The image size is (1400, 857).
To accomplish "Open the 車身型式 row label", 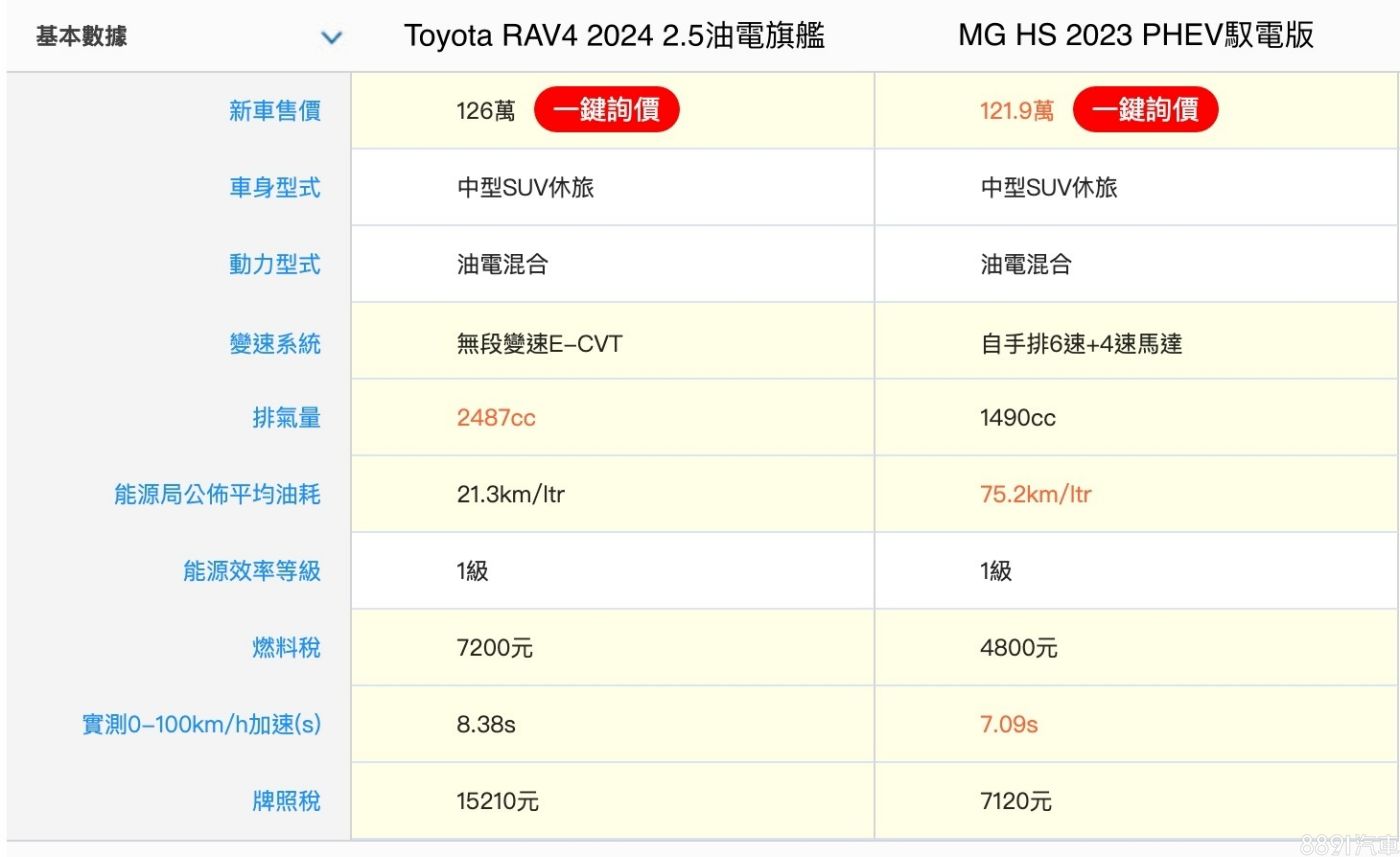I will pyautogui.click(x=275, y=188).
